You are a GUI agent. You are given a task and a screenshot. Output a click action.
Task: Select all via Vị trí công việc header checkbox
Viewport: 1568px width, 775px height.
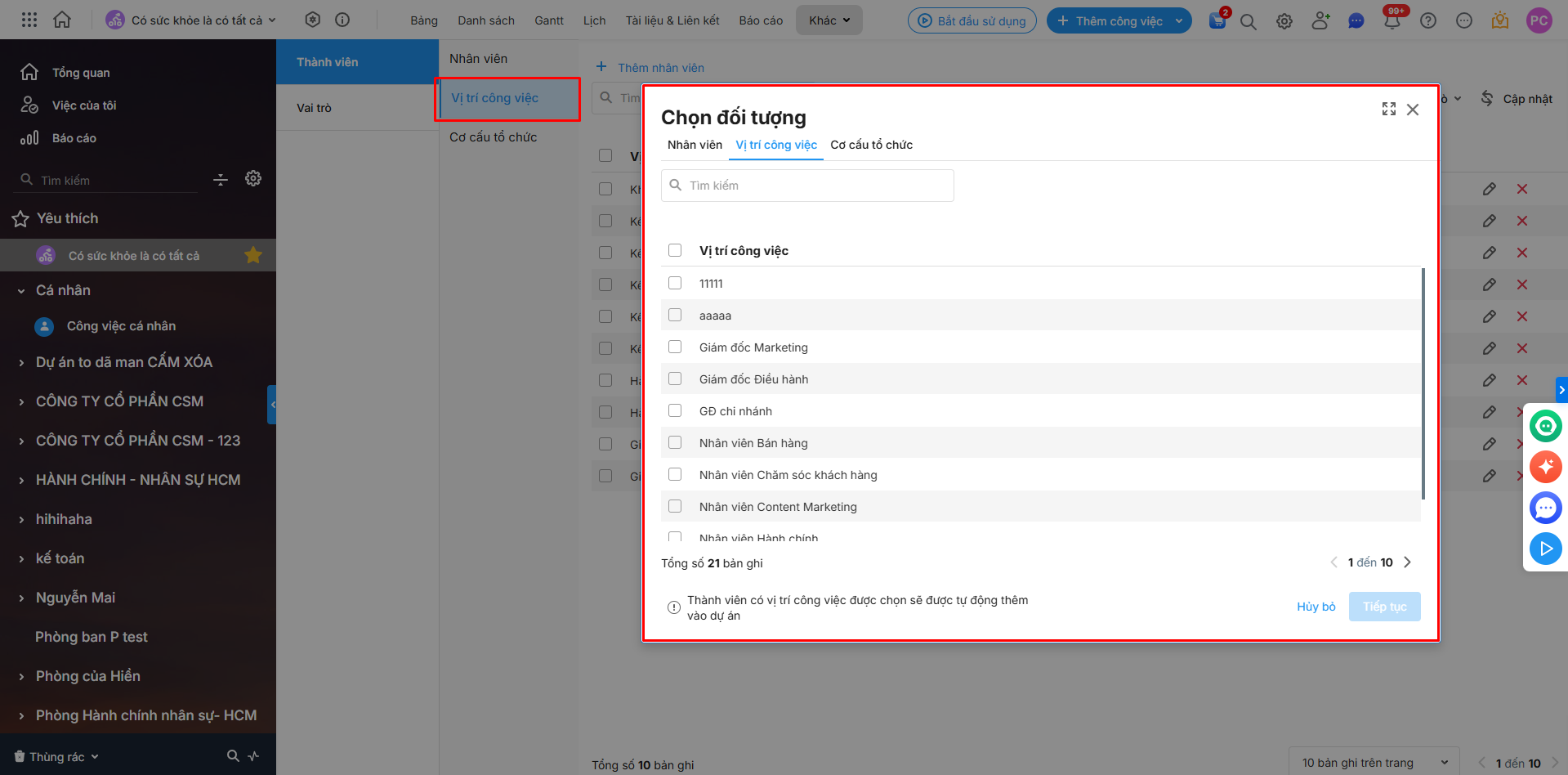point(675,251)
